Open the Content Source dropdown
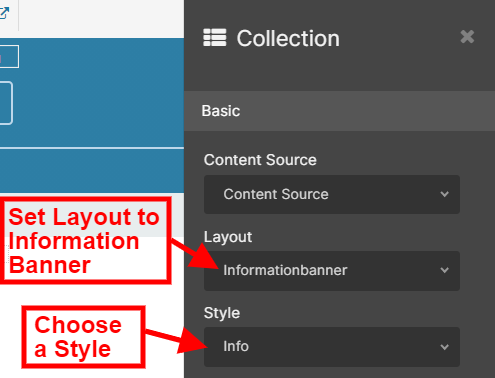Image resolution: width=495 pixels, height=378 pixels. coord(332,194)
